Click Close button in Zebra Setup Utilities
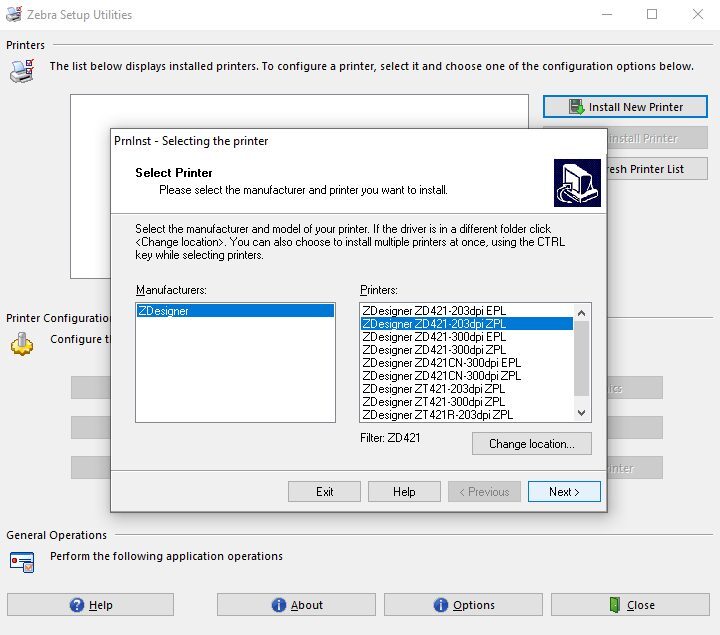 pos(630,605)
